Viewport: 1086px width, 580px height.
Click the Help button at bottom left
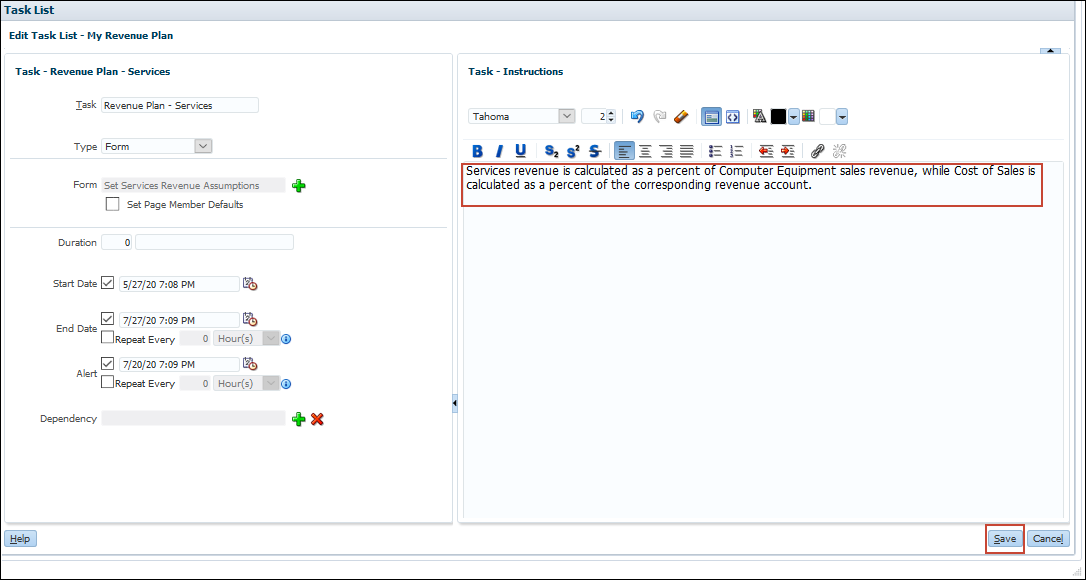[20, 538]
